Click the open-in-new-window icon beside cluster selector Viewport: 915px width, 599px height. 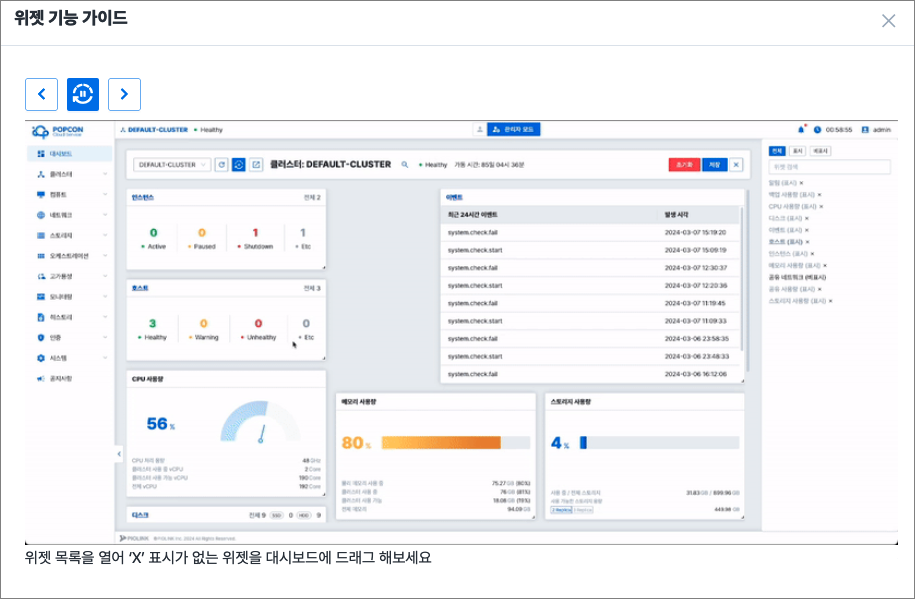point(256,165)
